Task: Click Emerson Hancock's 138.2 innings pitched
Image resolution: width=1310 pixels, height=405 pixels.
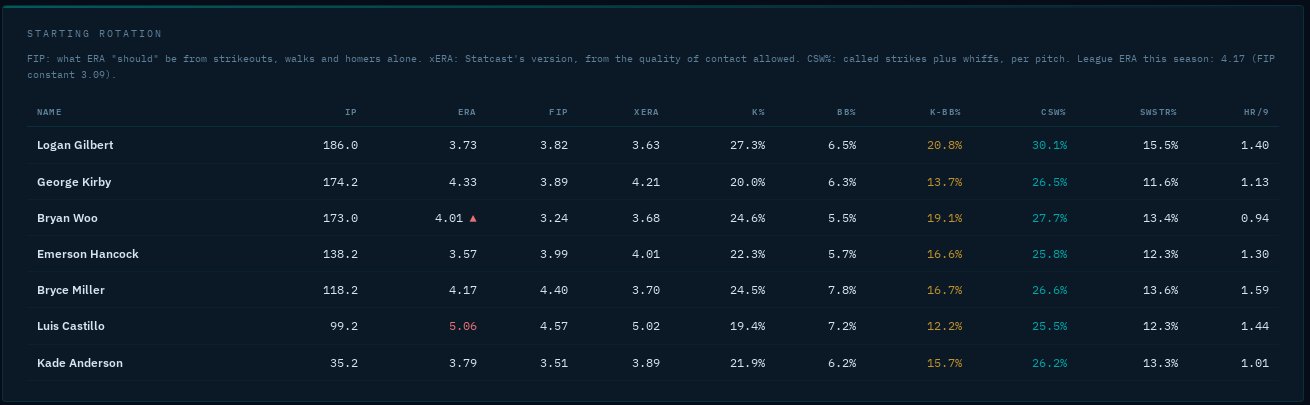Action: pyautogui.click(x=340, y=254)
